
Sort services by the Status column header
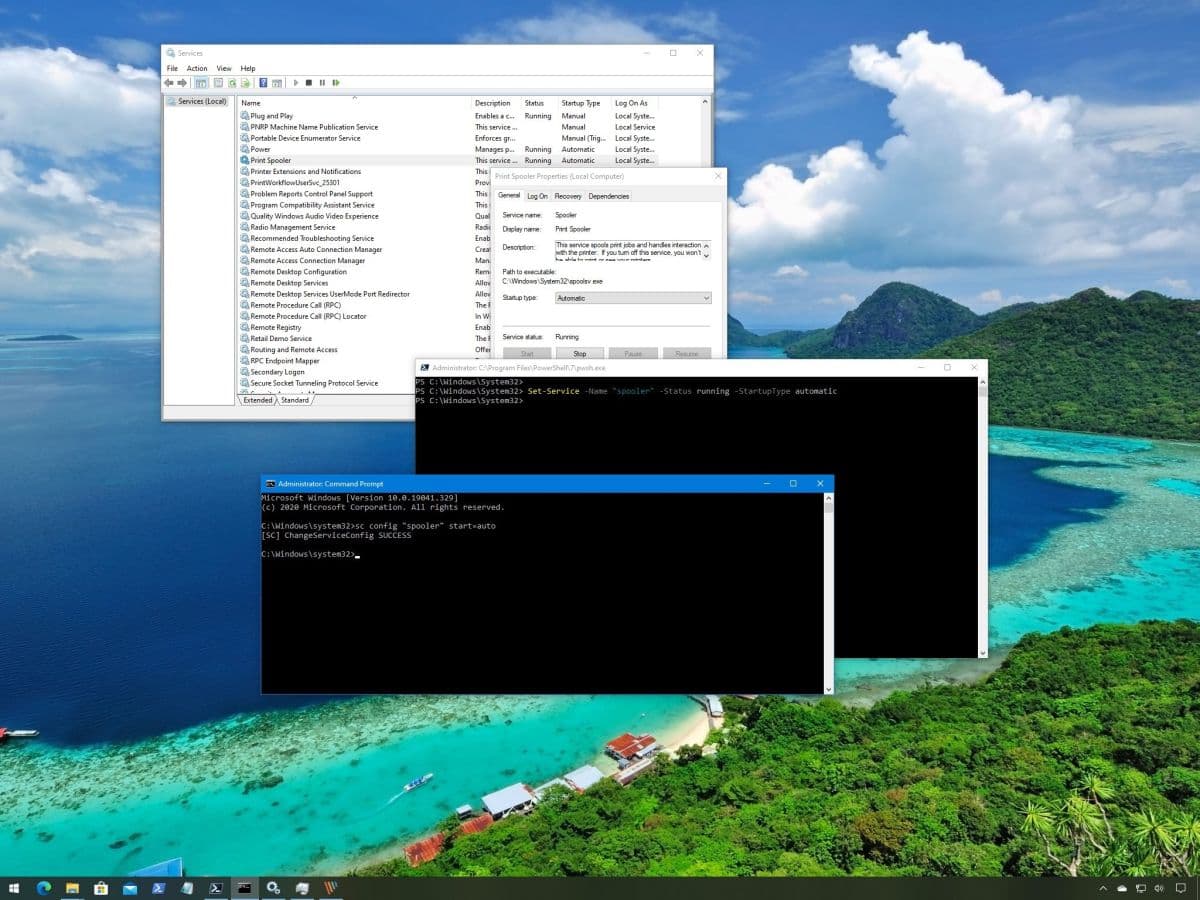pos(539,103)
